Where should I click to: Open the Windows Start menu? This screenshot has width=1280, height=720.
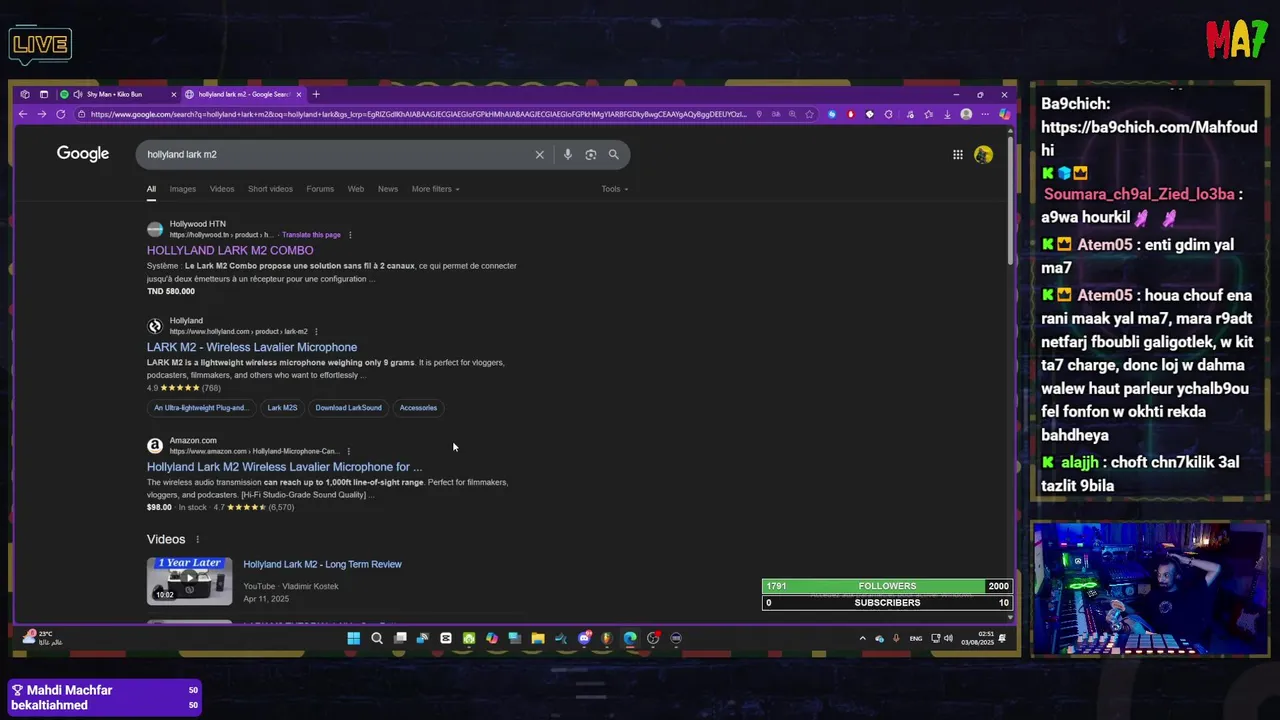tap(354, 638)
